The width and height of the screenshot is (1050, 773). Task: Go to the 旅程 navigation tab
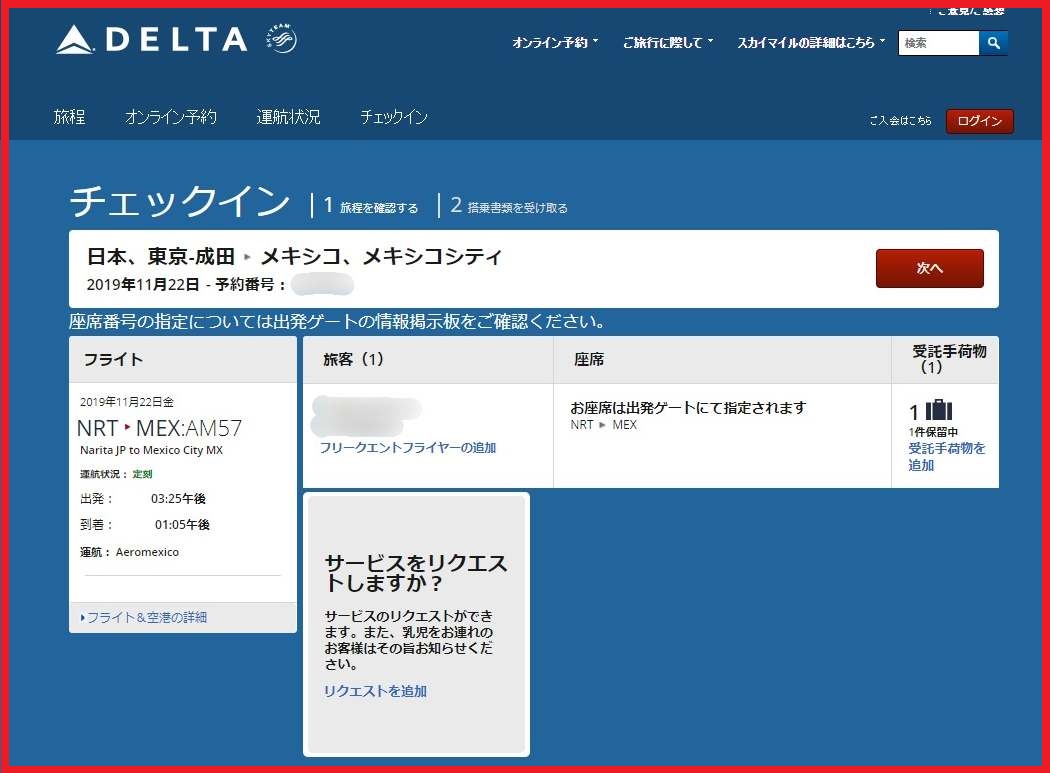(70, 117)
